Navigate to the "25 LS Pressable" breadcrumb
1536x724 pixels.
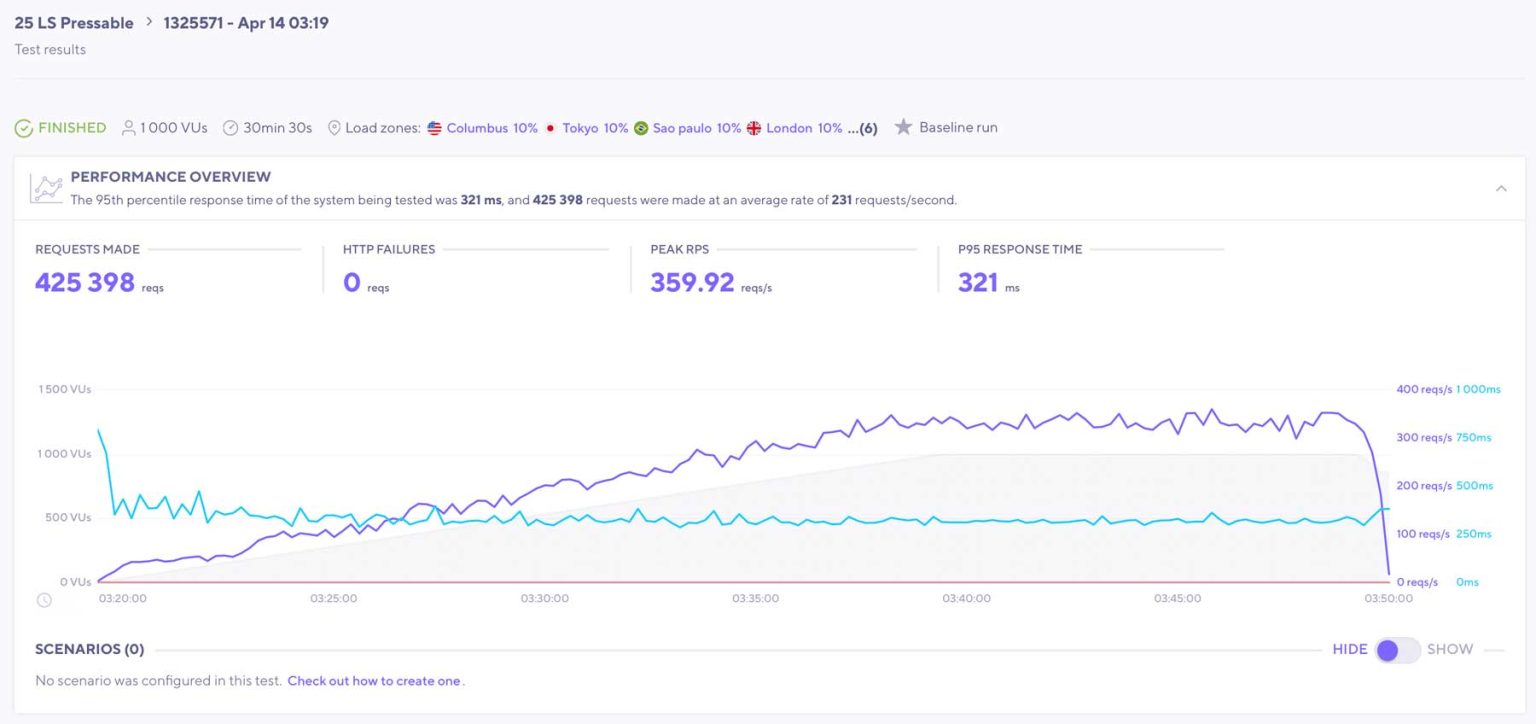pos(72,22)
